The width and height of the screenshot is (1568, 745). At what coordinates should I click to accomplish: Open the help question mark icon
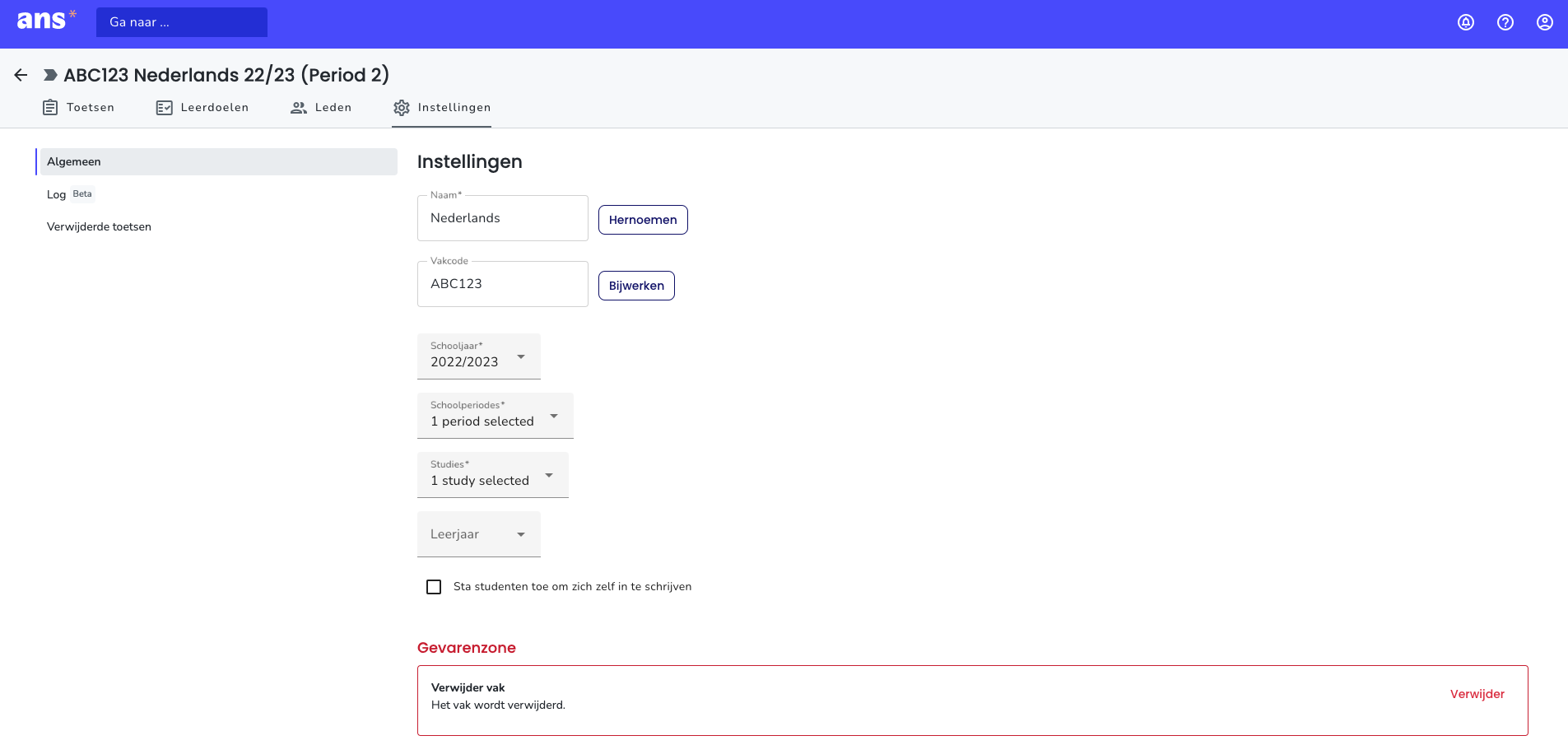tap(1505, 22)
